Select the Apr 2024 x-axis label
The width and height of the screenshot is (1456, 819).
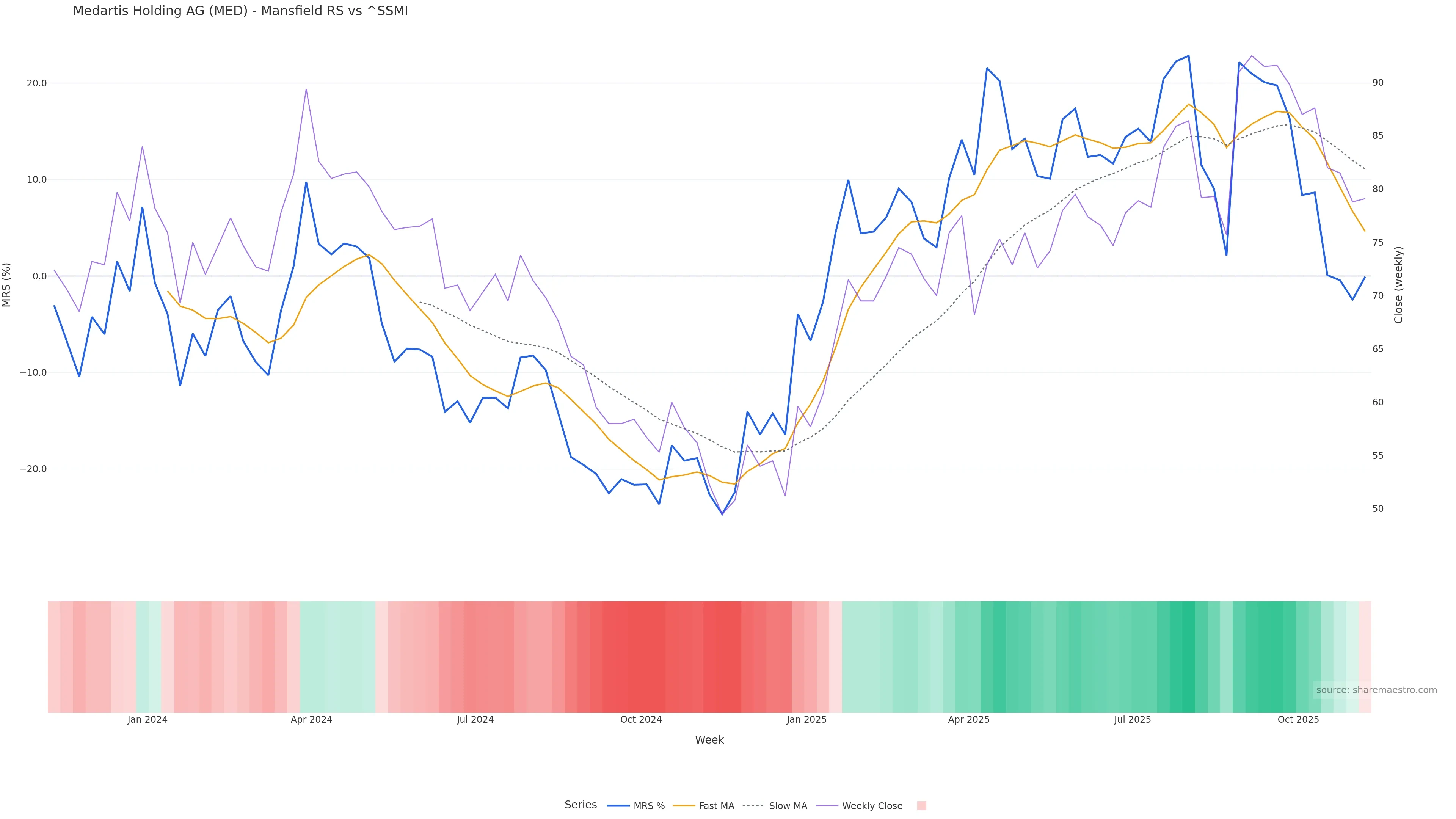(x=311, y=720)
